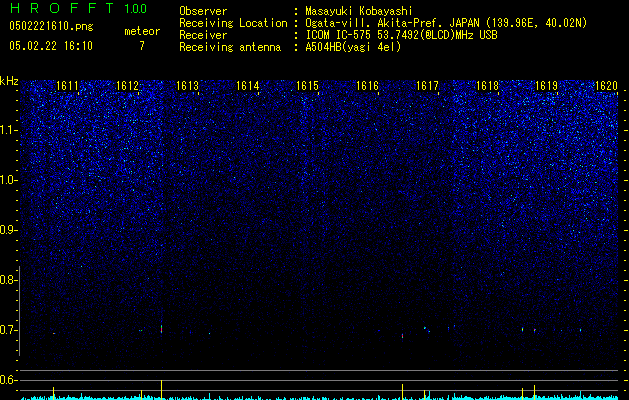Click the 1619 time marker
Viewport: 629px width, 400px height.
click(x=547, y=86)
